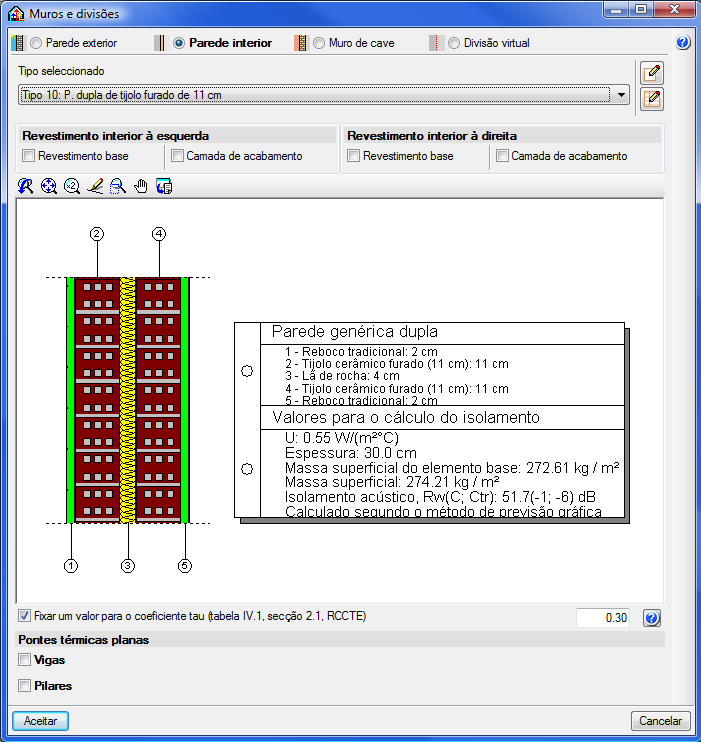
Task: Click layer marker 4 in wall diagram
Action: click(159, 234)
